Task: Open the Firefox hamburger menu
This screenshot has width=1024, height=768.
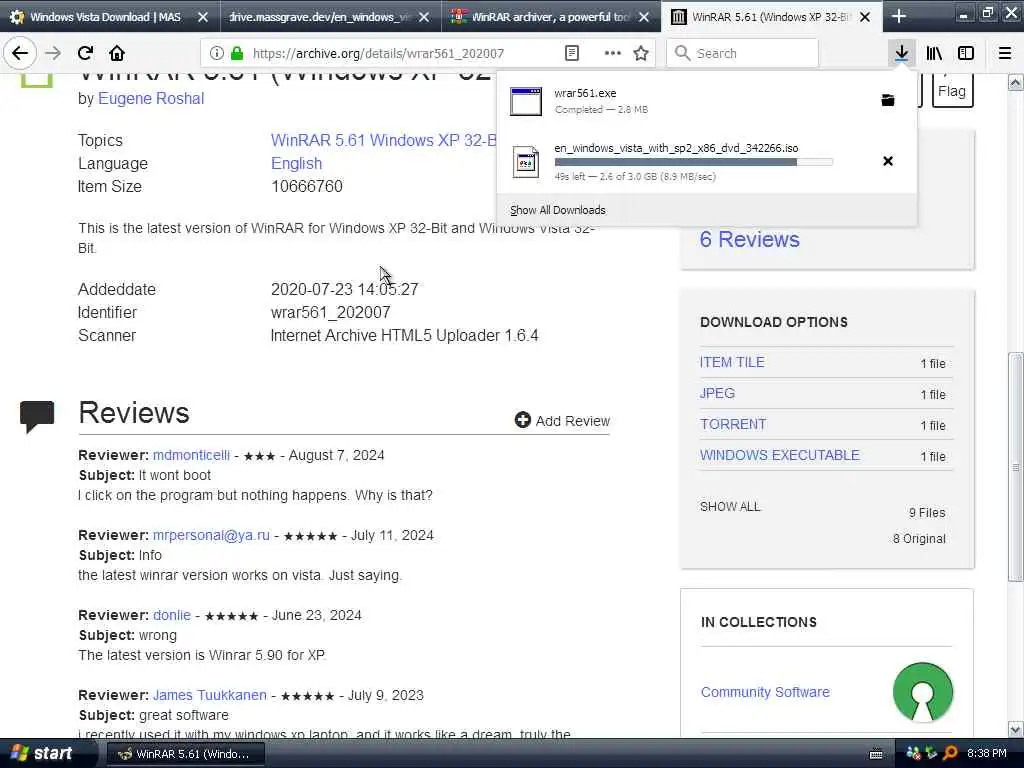Action: pos(1005,53)
